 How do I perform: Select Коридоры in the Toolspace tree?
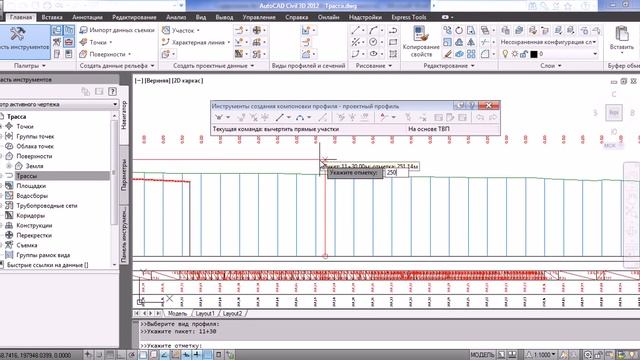(x=31, y=216)
